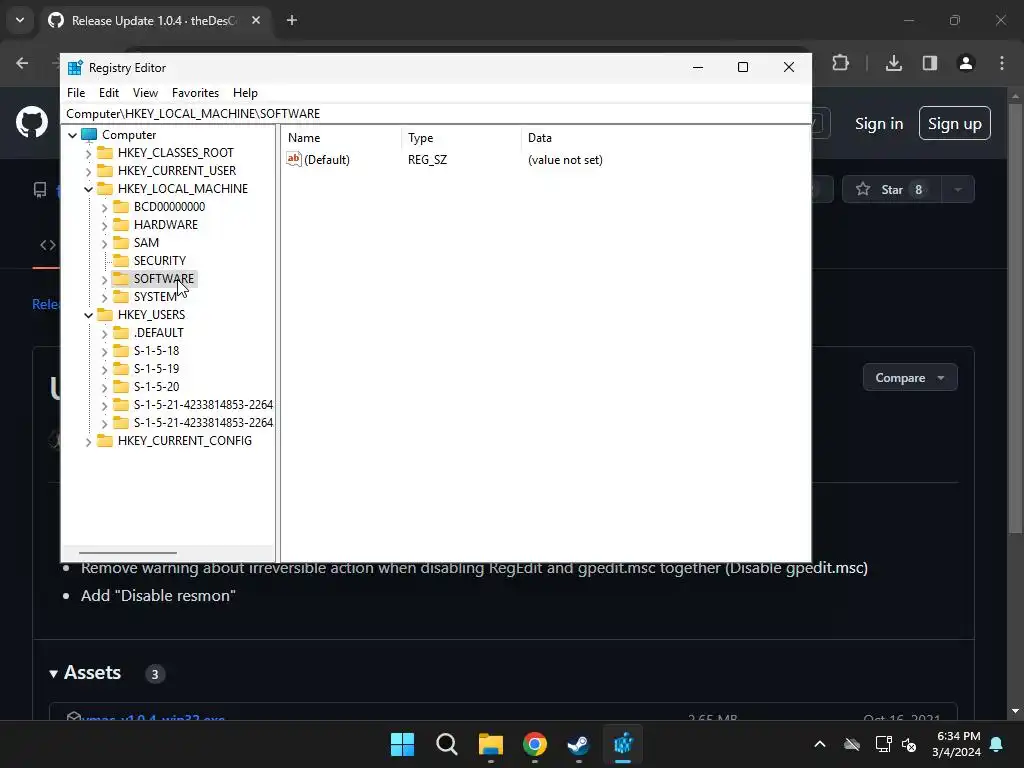Click the REG_SZ type cell
The height and width of the screenshot is (768, 1024).
point(427,160)
